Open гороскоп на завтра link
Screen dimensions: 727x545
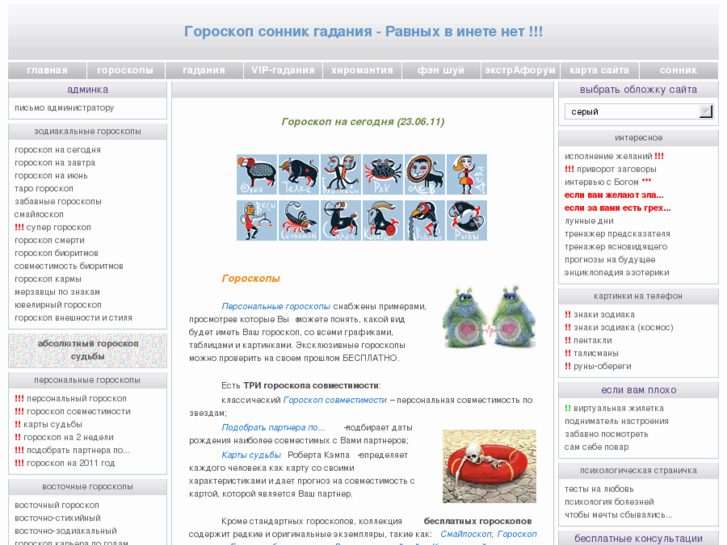point(55,163)
